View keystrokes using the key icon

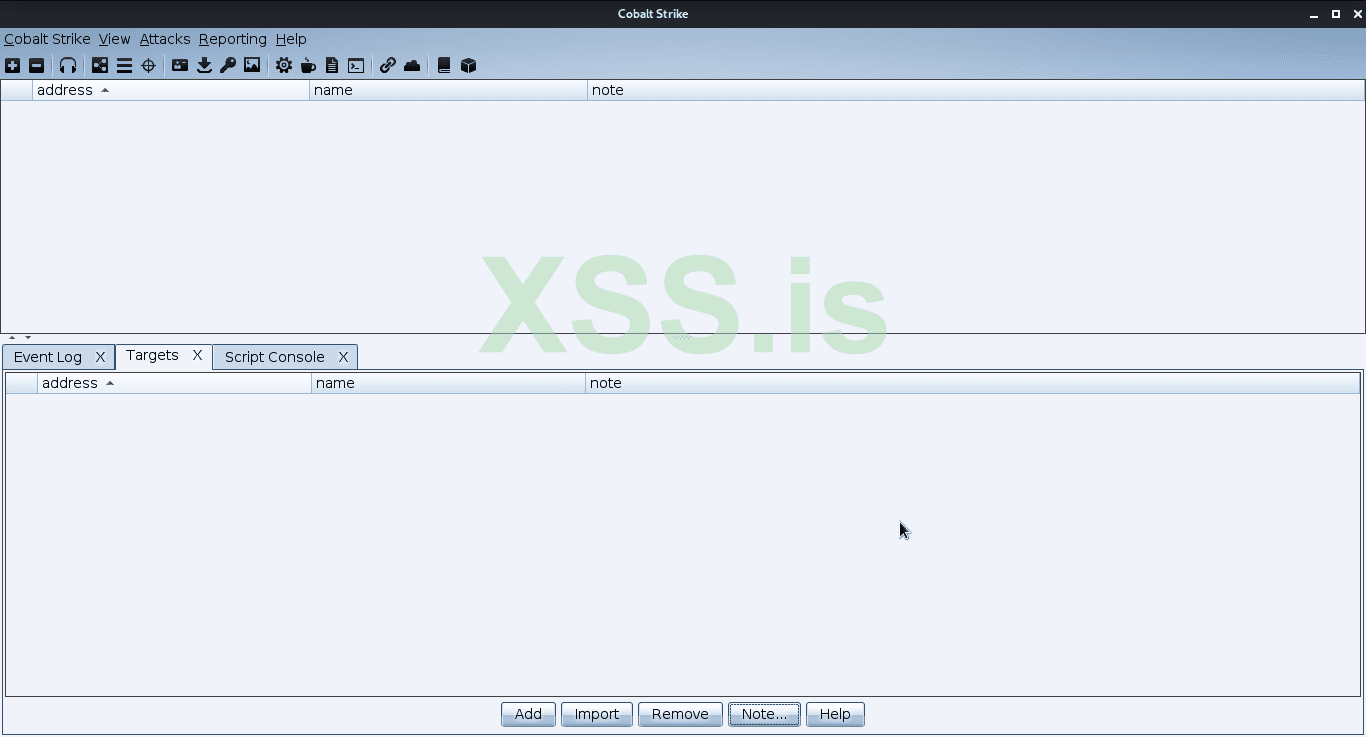228,66
